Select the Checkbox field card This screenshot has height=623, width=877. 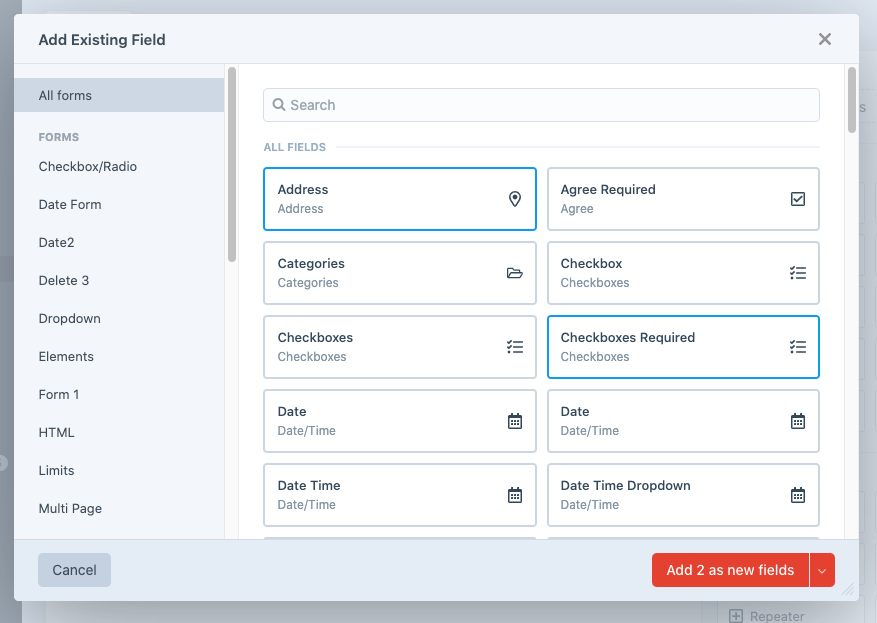pos(683,273)
